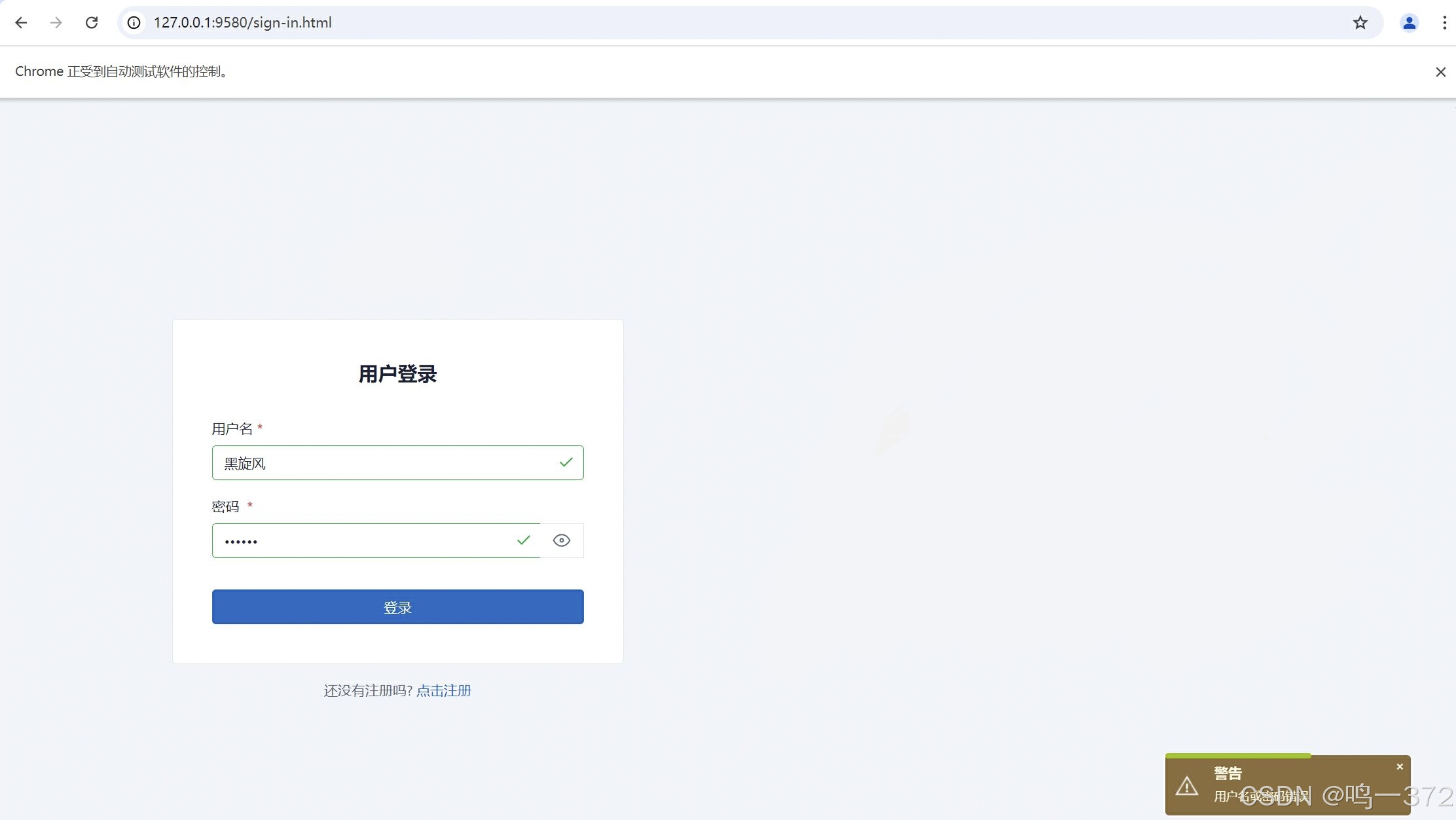Click the green checkmark in username field
This screenshot has width=1456, height=820.
point(566,462)
